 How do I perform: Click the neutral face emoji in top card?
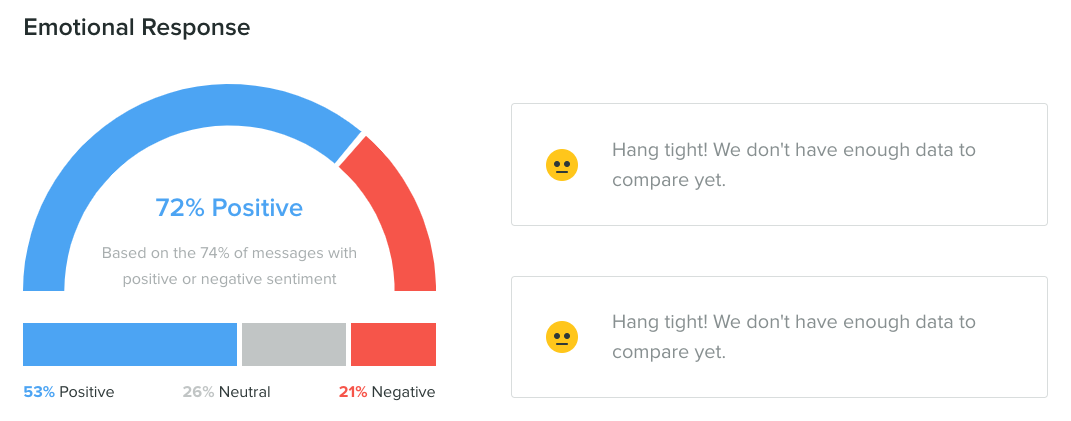click(562, 165)
